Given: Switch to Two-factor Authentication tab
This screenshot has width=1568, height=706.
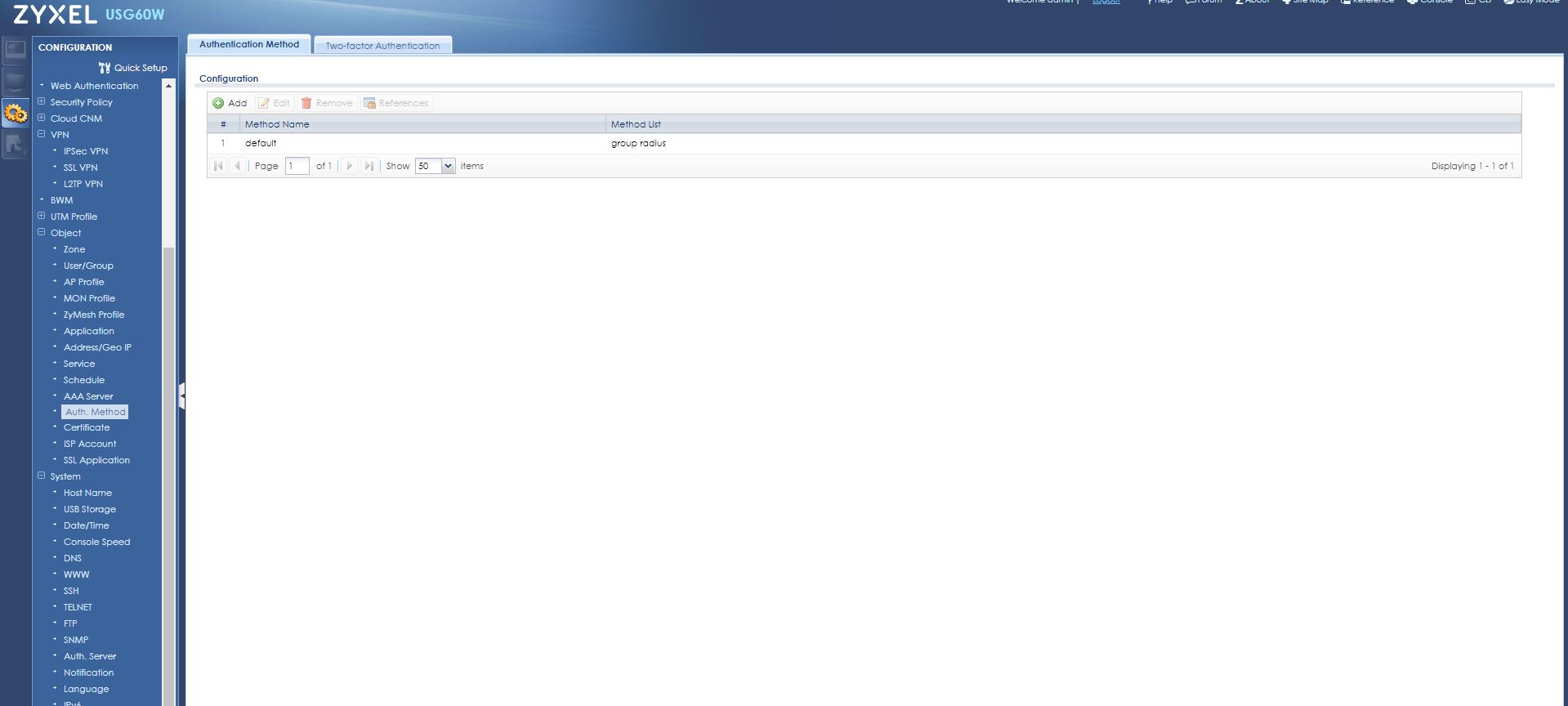Looking at the screenshot, I should point(382,46).
